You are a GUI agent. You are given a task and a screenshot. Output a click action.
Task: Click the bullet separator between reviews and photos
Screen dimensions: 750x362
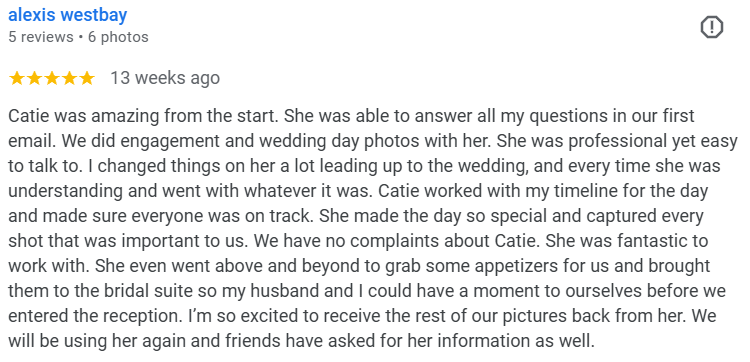(81, 37)
